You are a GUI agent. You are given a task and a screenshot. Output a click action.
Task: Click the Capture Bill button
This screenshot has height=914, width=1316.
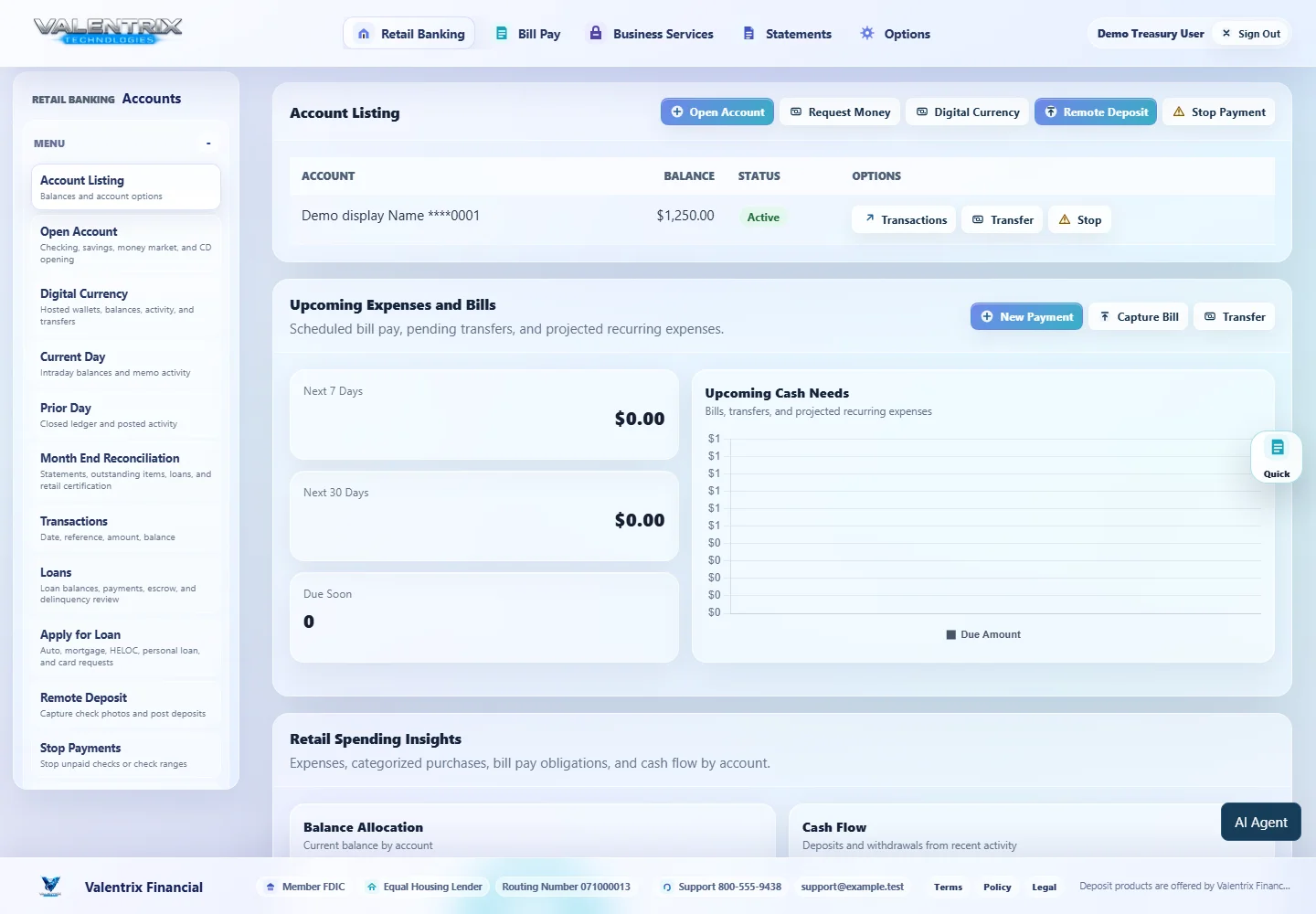tap(1138, 316)
